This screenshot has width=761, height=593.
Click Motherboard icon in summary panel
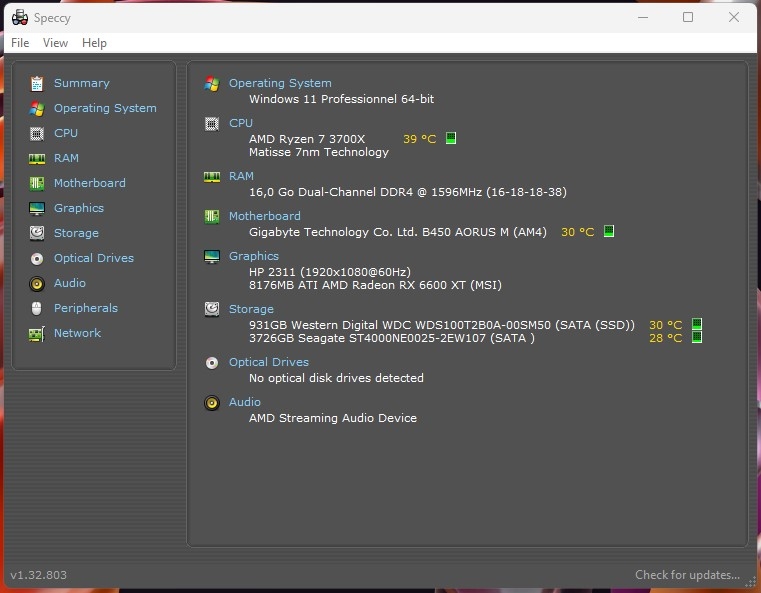pyautogui.click(x=212, y=216)
